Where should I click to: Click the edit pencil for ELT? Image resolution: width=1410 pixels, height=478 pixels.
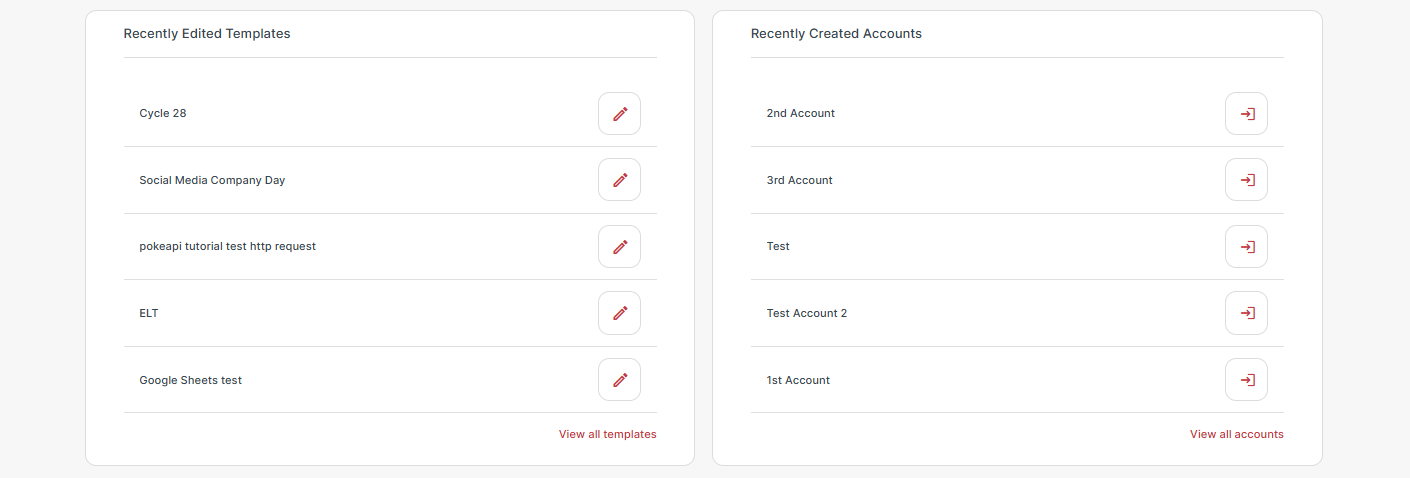coord(619,313)
